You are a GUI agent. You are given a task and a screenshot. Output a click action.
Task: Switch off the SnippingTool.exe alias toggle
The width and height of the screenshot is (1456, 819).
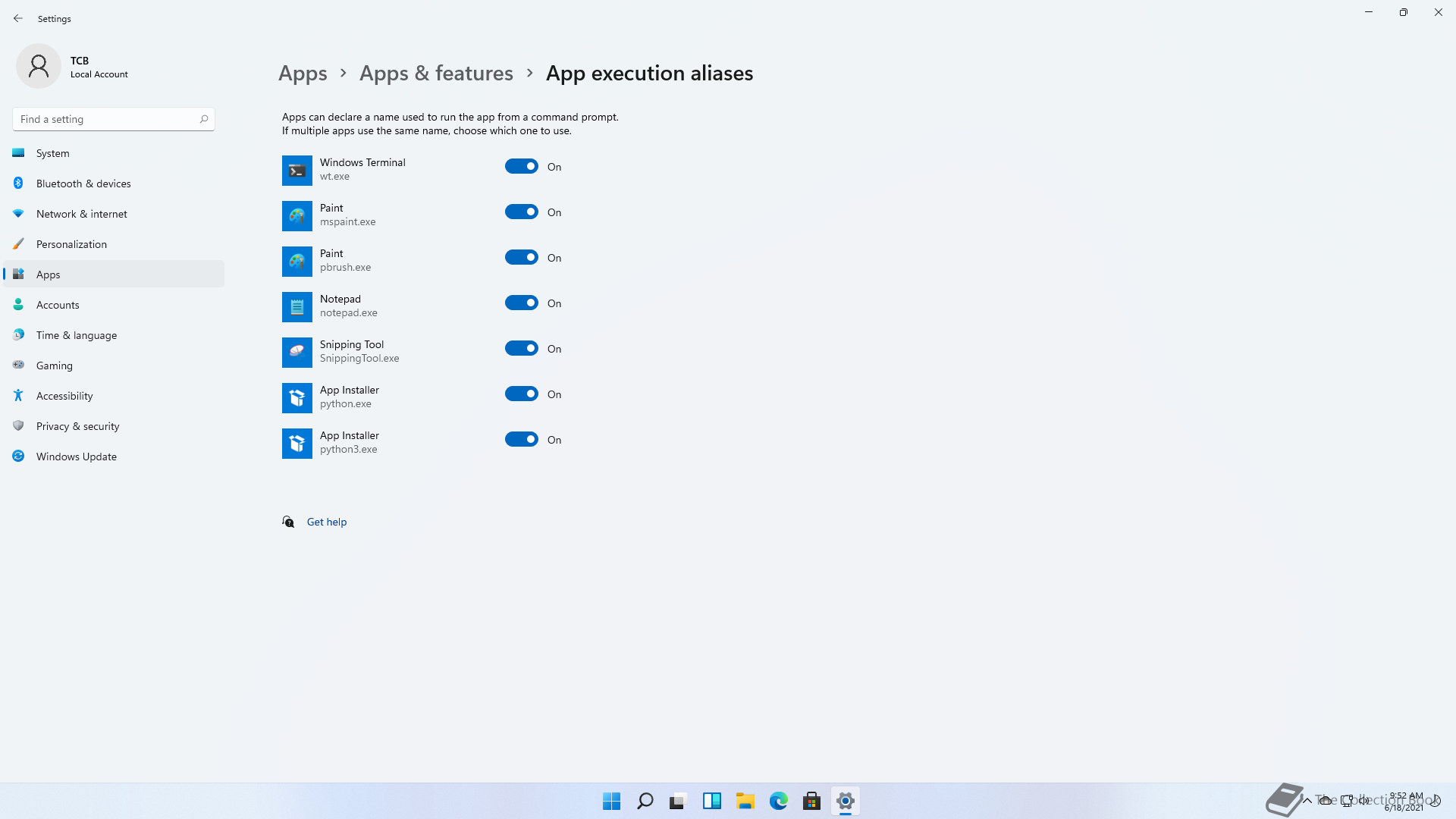click(x=522, y=348)
